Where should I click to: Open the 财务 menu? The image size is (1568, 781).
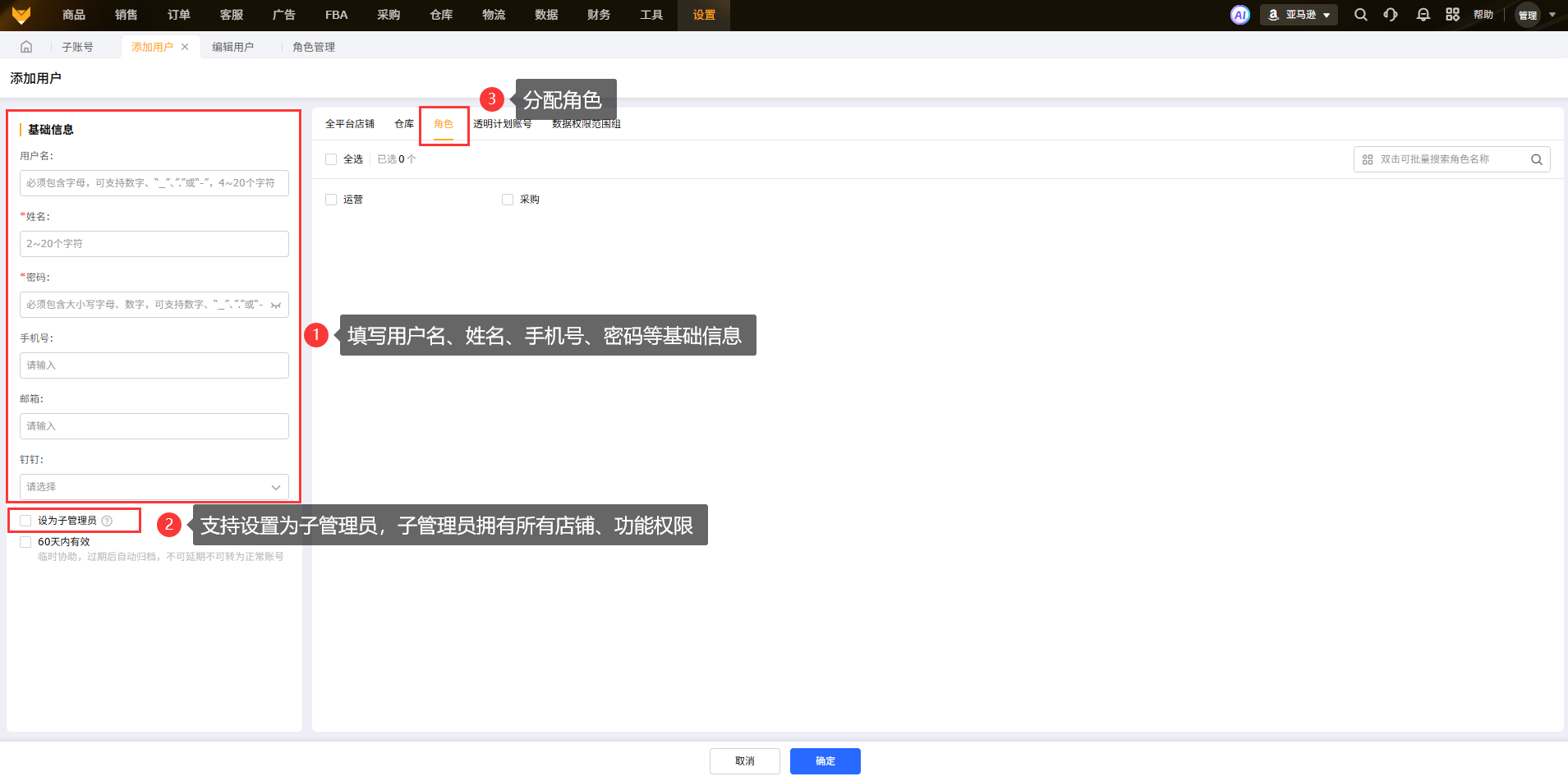(x=600, y=15)
